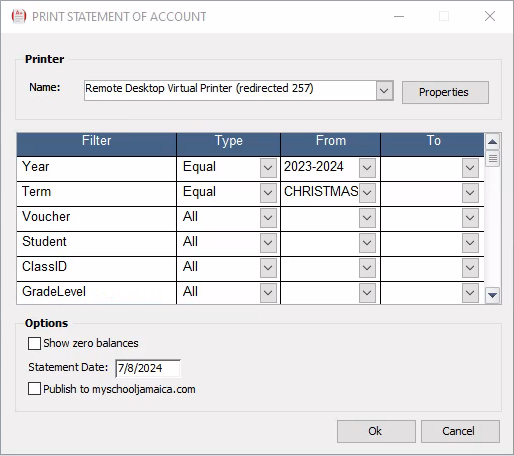Check Publish to myschooljamaica.com option
Screen dimensions: 514x456
point(34,389)
